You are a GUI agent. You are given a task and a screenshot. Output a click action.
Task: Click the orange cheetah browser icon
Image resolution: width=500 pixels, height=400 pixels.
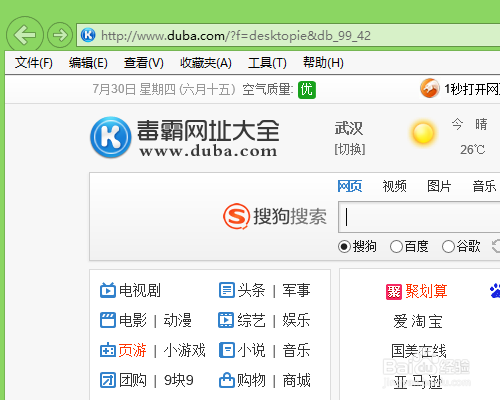430,88
